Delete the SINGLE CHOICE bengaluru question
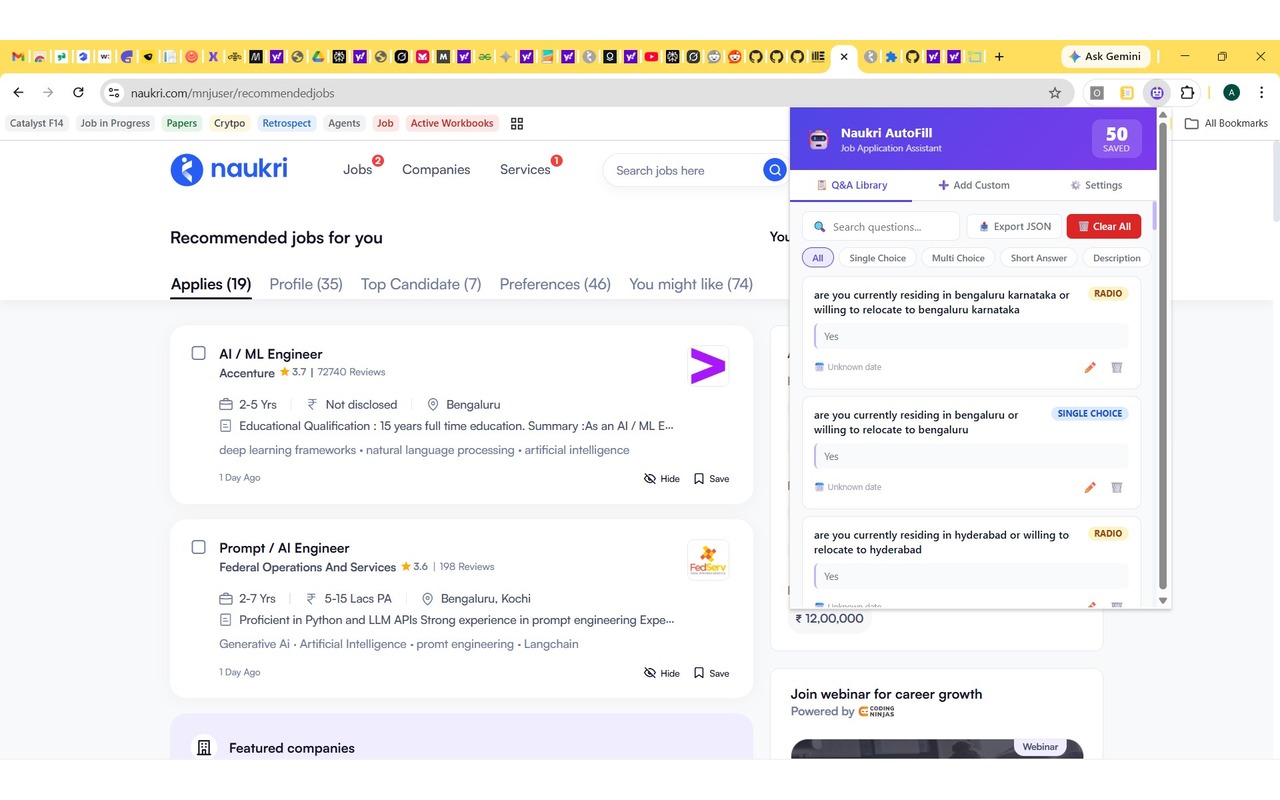 [x=1117, y=487]
